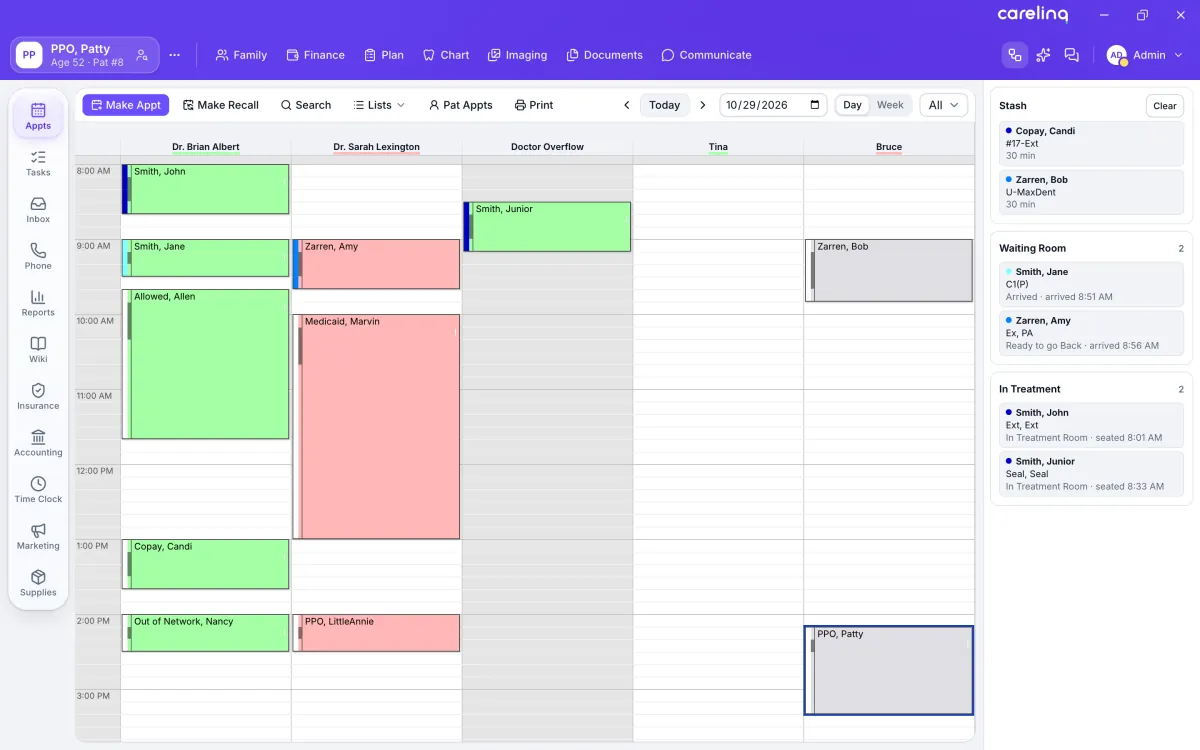
Task: Open Copay, Candi card in Stash
Action: coord(1091,143)
